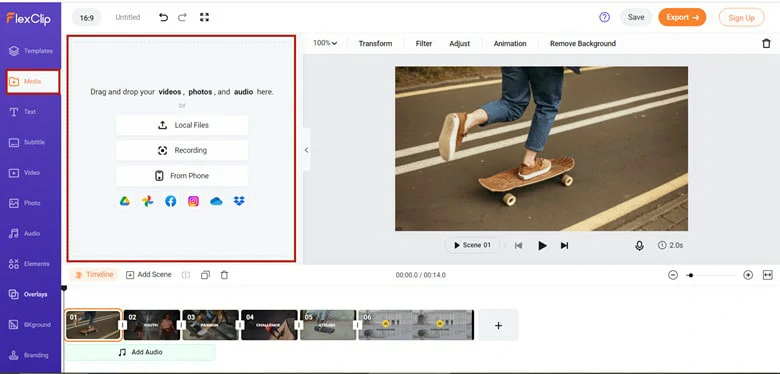Add new scene with plus tile
Viewport: 780px width, 374px height.
tap(498, 325)
